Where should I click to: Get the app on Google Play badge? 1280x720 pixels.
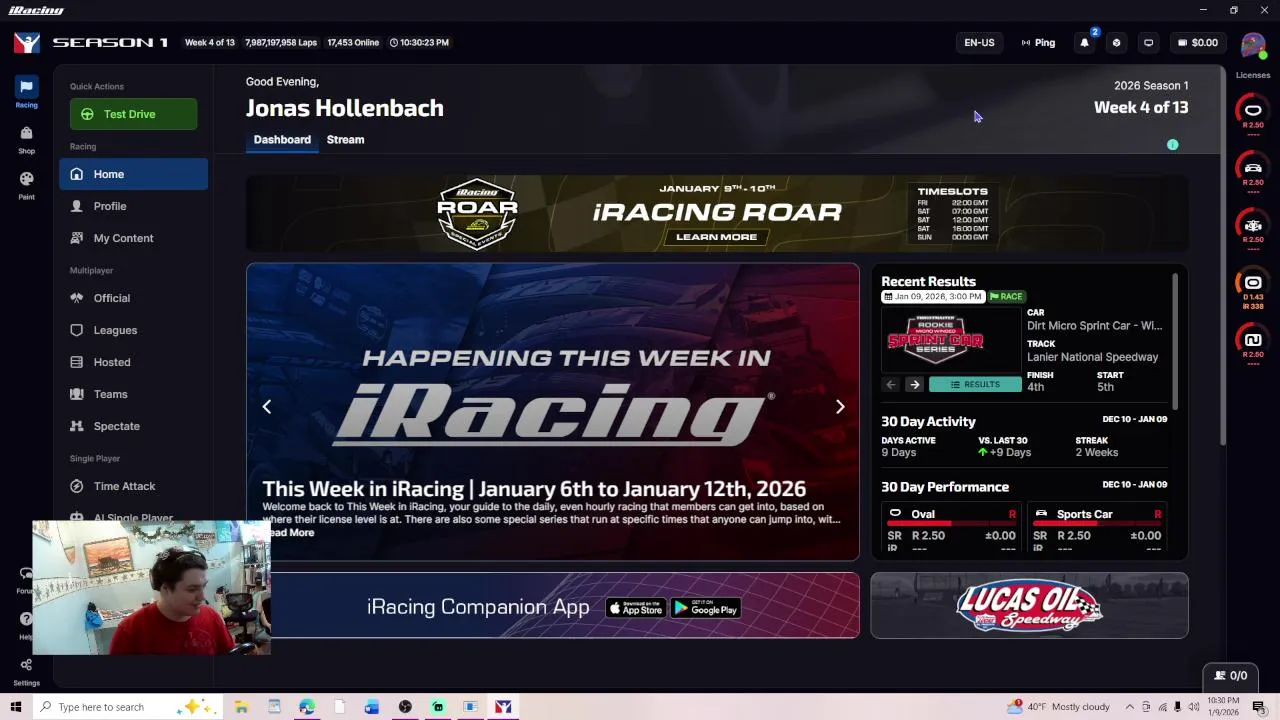(x=705, y=608)
